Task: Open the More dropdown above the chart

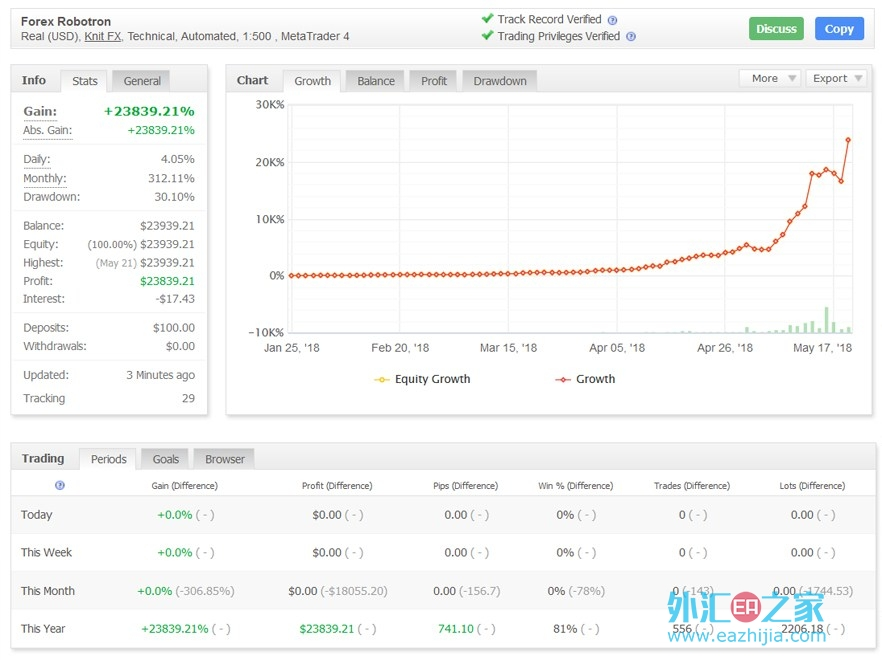Action: 769,78
